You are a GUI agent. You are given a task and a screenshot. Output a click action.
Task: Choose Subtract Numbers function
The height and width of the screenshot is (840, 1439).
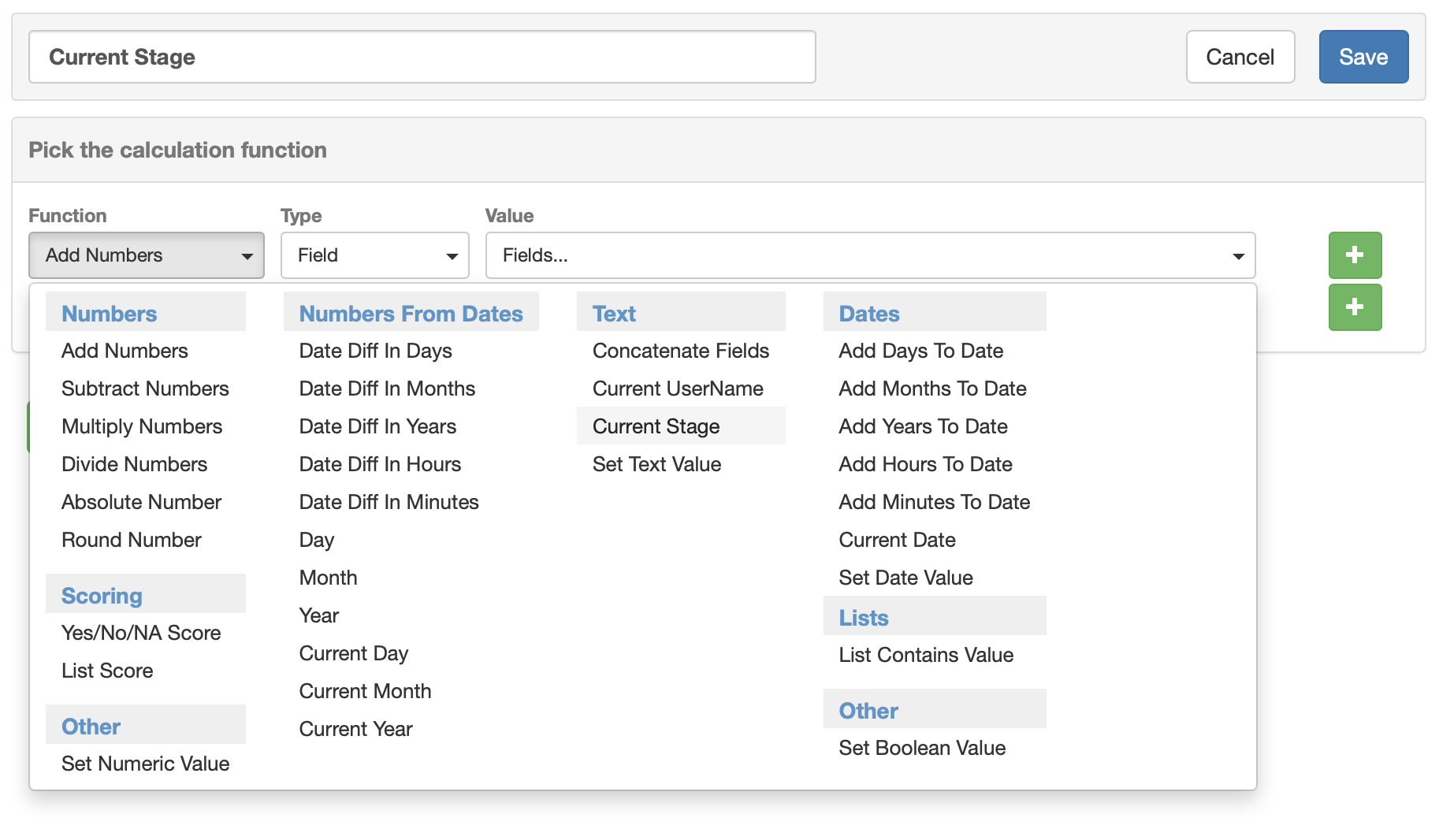(x=145, y=388)
